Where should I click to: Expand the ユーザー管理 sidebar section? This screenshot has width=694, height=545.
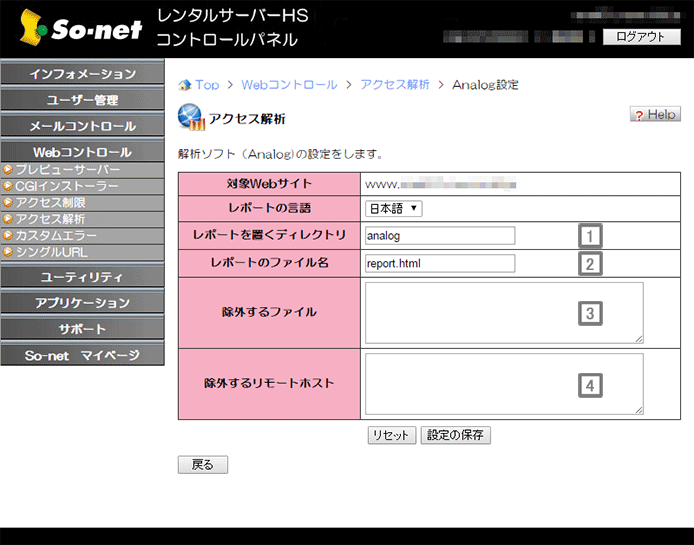(82, 100)
